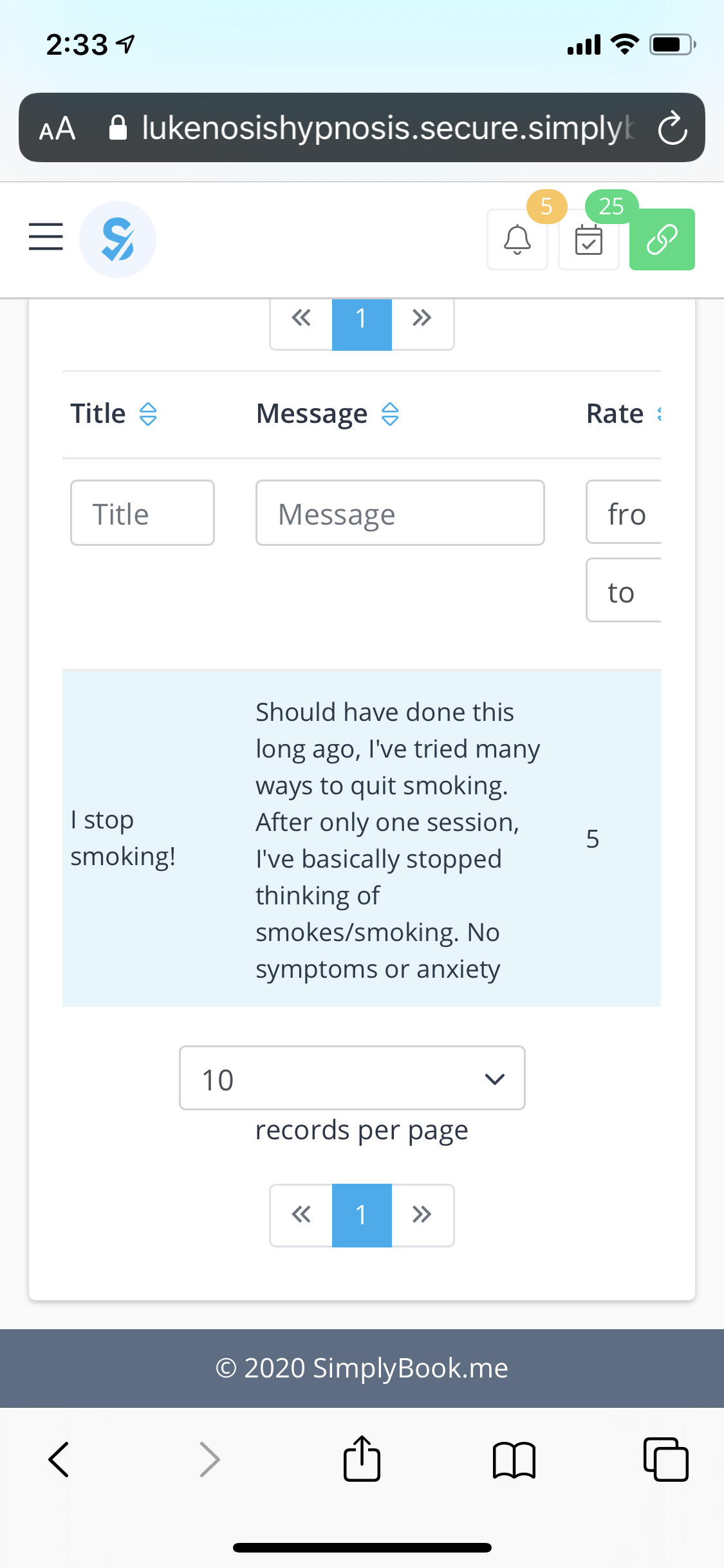Go to previous page in bottom pagination
This screenshot has height=1568, width=724.
pyautogui.click(x=301, y=1215)
